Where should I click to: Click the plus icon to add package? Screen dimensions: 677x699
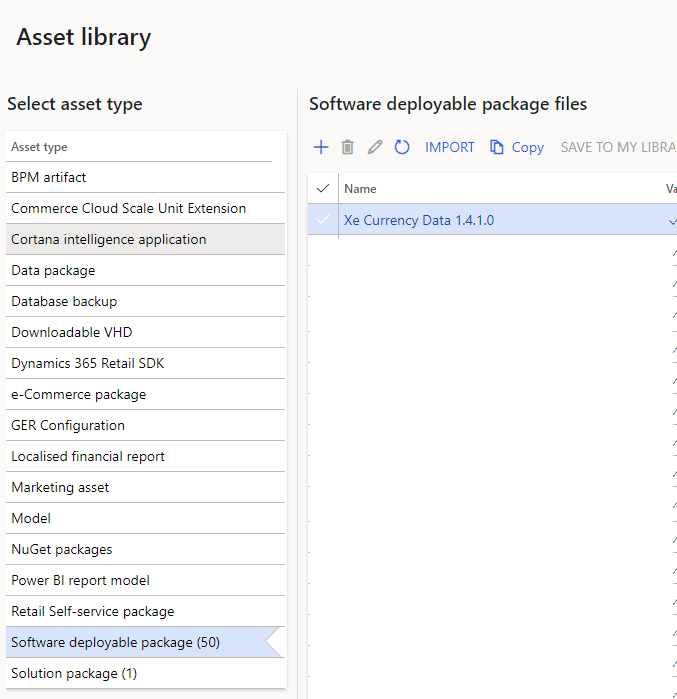(321, 147)
